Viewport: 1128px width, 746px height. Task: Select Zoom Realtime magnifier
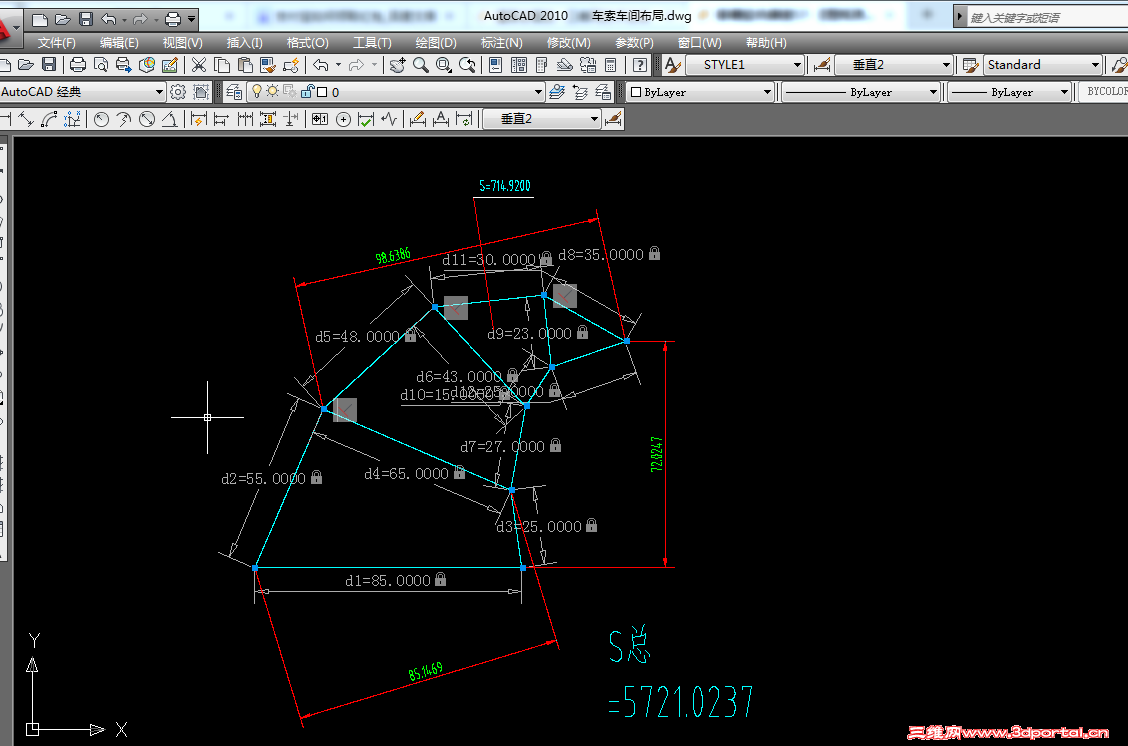tap(421, 65)
